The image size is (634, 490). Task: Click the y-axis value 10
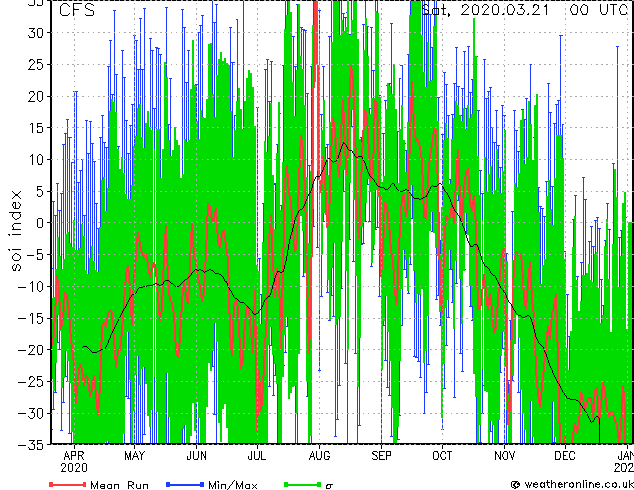coord(36,160)
